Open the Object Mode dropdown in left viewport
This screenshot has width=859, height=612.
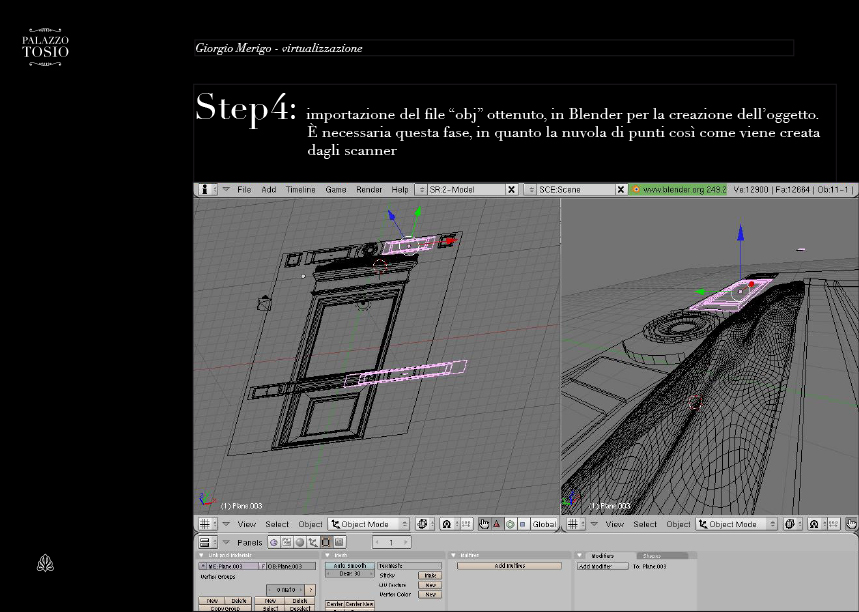[x=369, y=524]
